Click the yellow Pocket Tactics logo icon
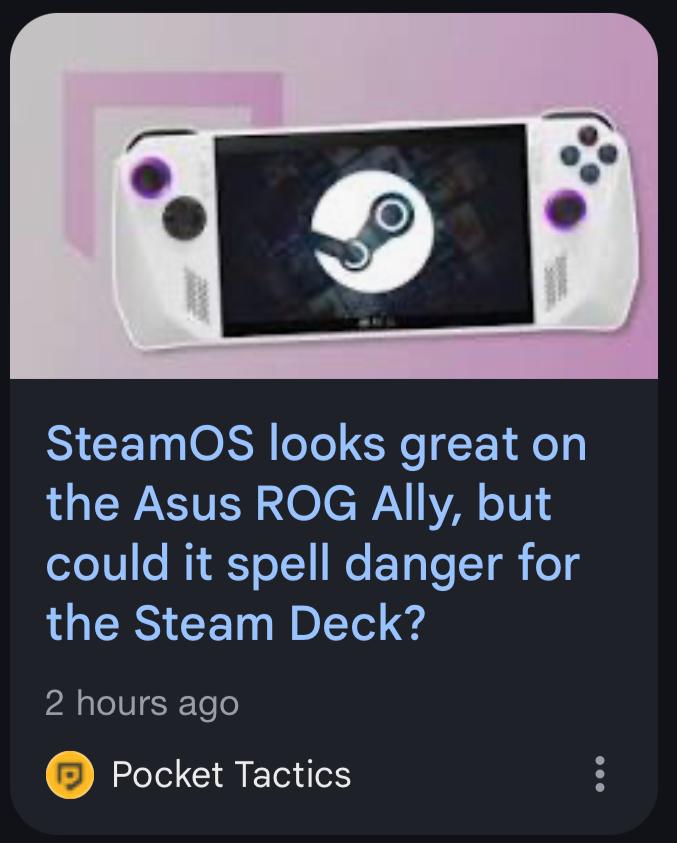This screenshot has height=843, width=677. (70, 775)
